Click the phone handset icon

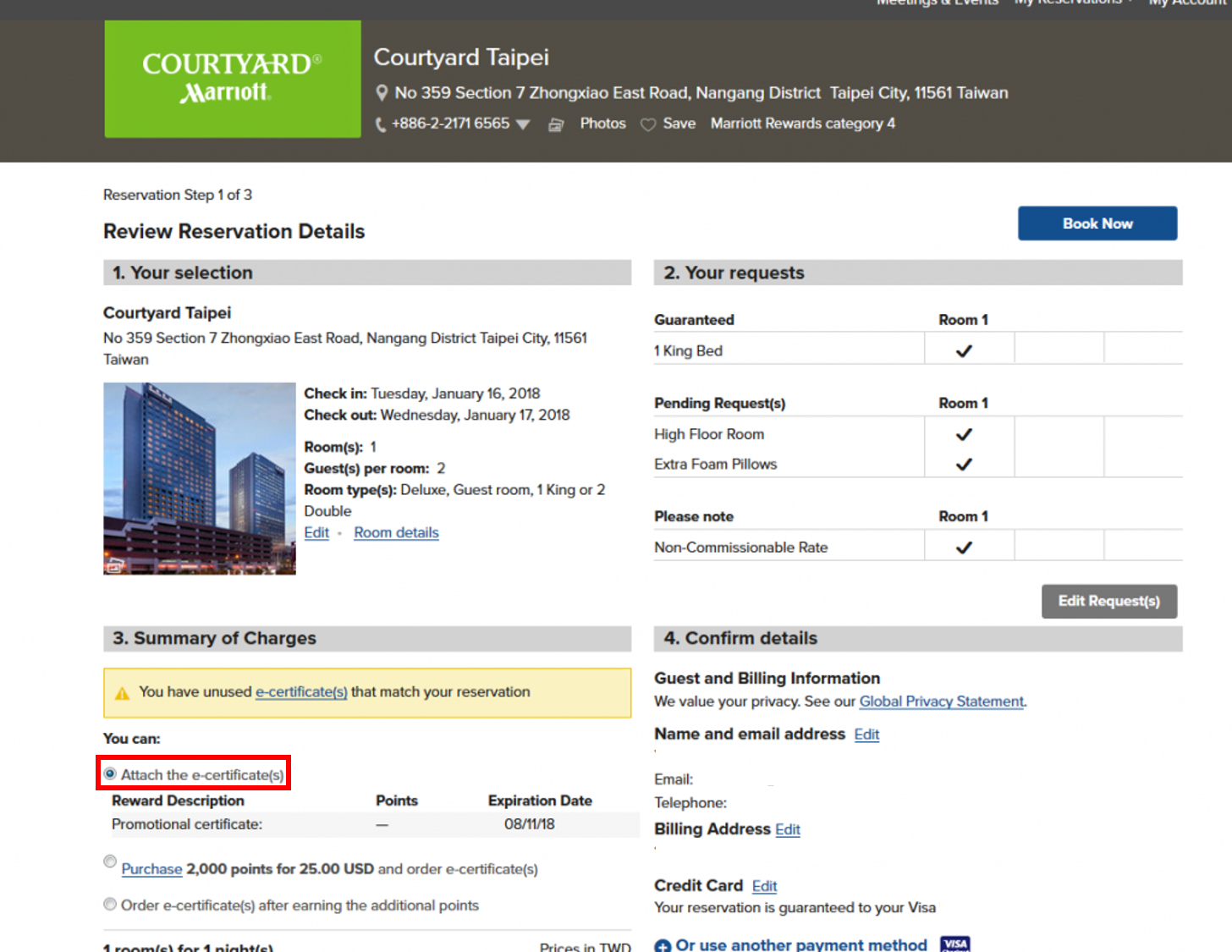point(380,125)
